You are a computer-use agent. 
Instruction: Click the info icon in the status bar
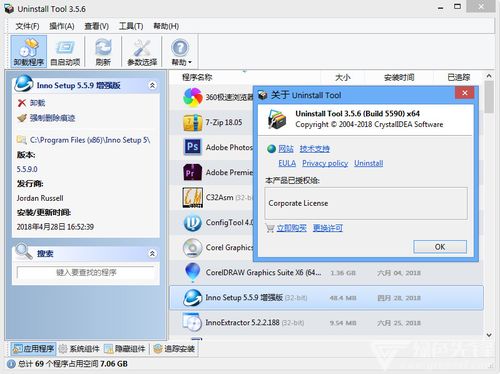[x=11, y=364]
